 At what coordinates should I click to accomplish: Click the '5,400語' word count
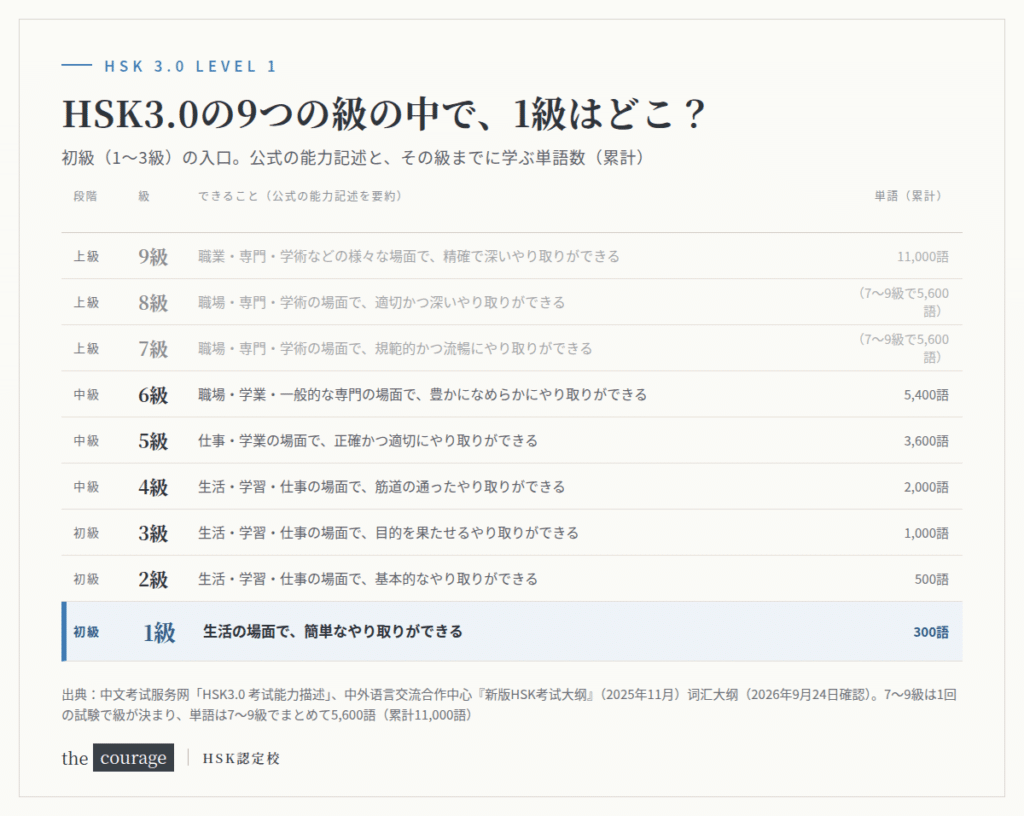click(x=926, y=395)
